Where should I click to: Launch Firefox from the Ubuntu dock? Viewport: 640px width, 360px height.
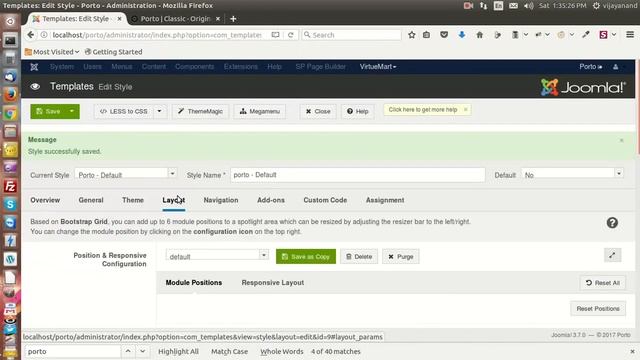(10, 95)
